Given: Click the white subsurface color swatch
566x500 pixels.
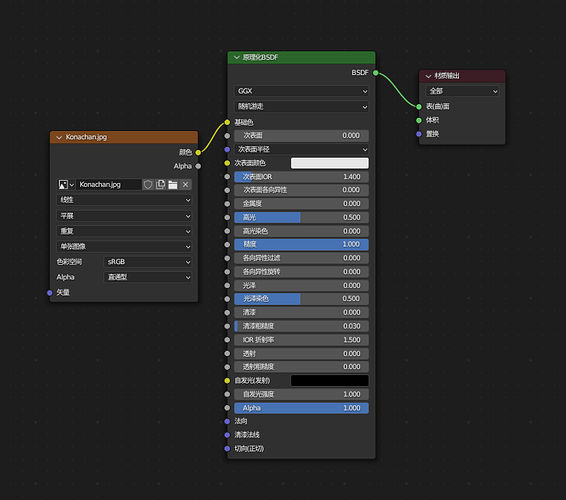Looking at the screenshot, I should click(330, 163).
